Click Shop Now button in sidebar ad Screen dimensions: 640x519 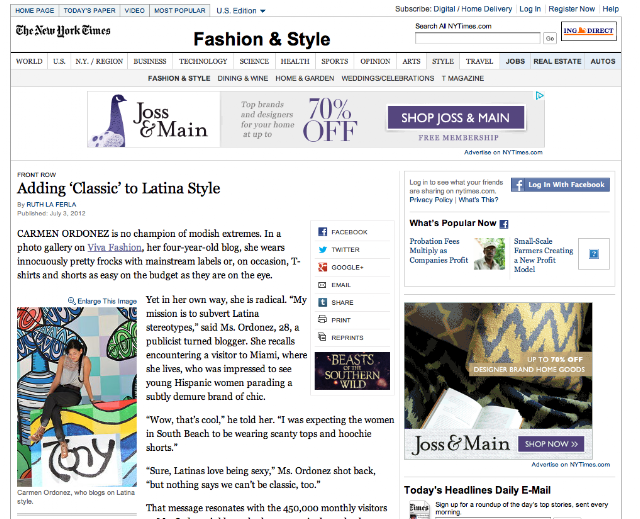tap(551, 444)
